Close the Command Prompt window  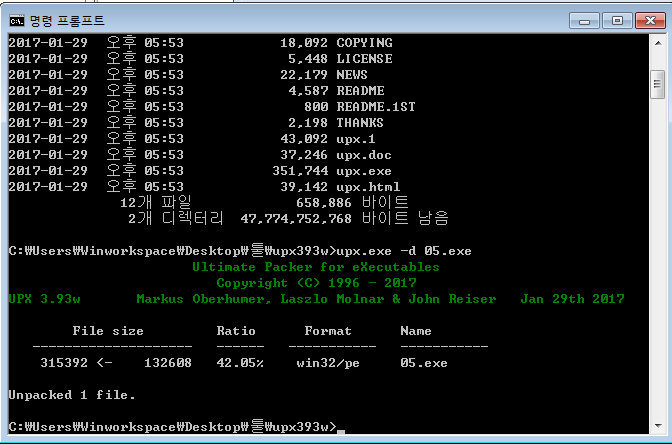646,19
